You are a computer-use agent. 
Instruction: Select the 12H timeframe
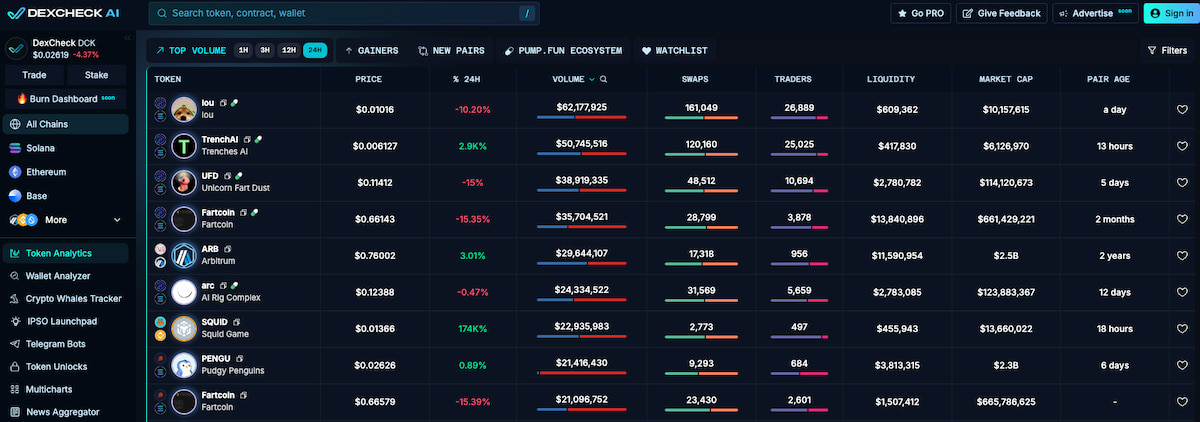289,50
